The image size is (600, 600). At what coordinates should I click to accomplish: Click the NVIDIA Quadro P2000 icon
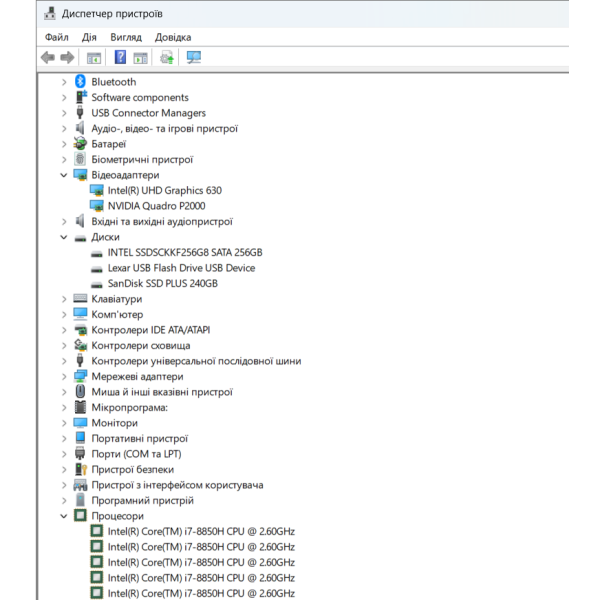tap(96, 206)
